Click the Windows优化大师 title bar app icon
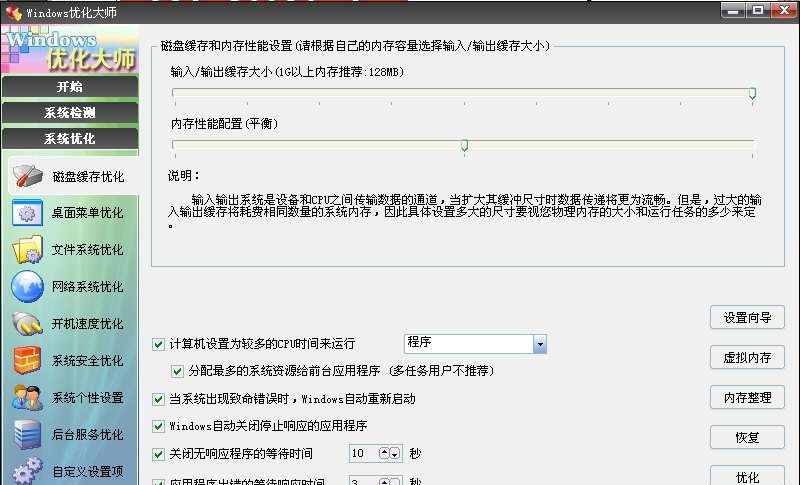800x485 pixels. tap(14, 12)
